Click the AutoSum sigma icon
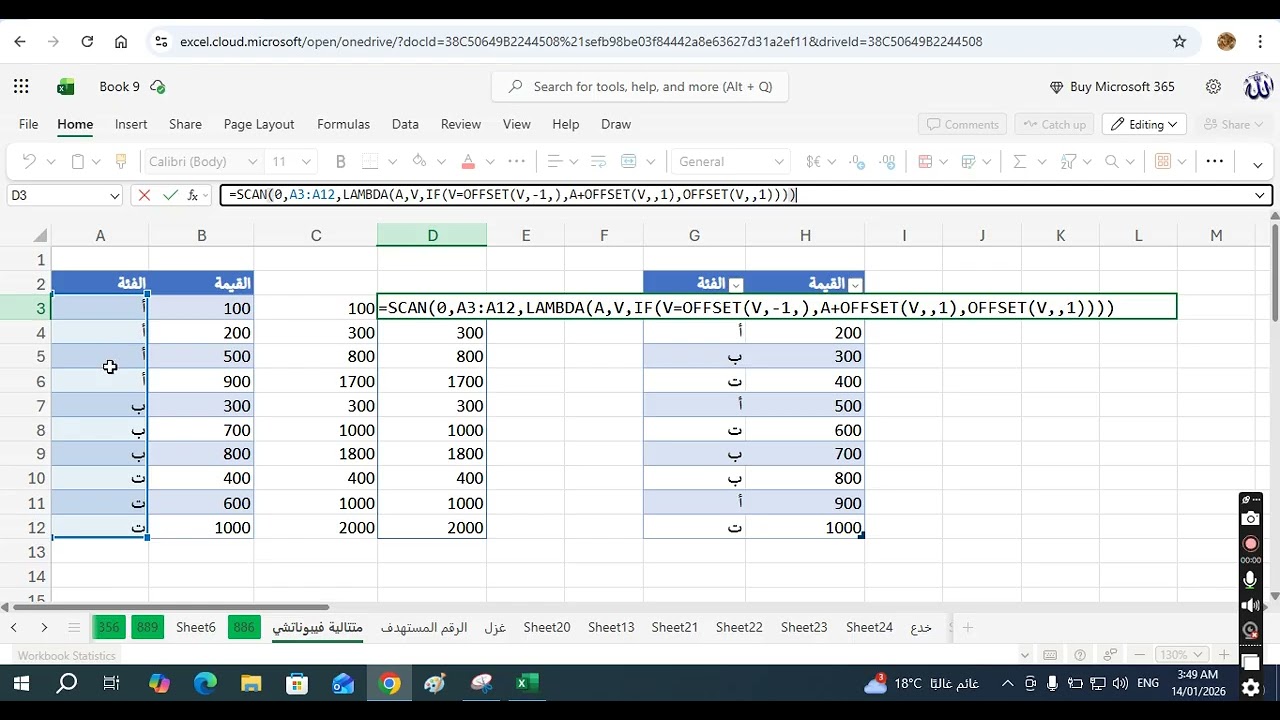Screen dimensions: 1280x720 1019,161
